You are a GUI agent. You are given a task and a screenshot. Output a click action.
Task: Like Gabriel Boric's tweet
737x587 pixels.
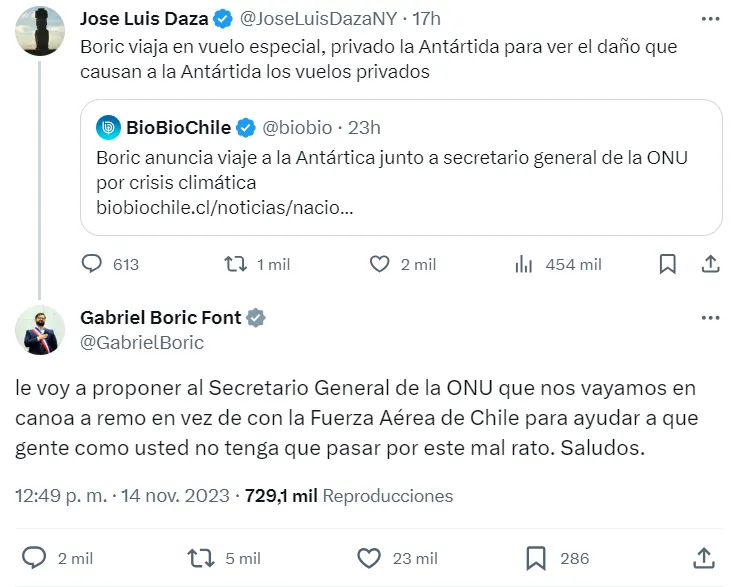tap(369, 558)
